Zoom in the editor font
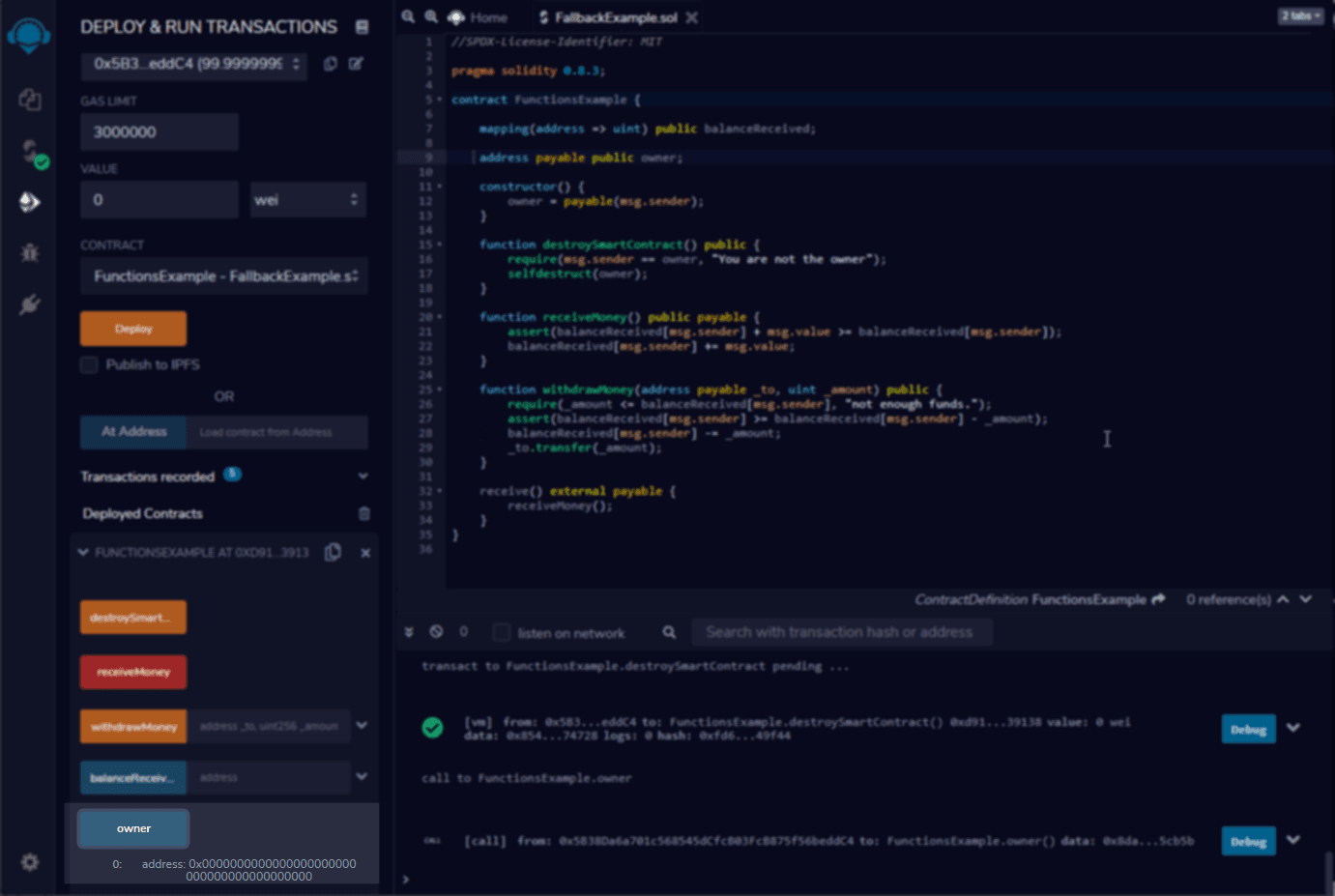This screenshot has width=1335, height=896. [431, 16]
